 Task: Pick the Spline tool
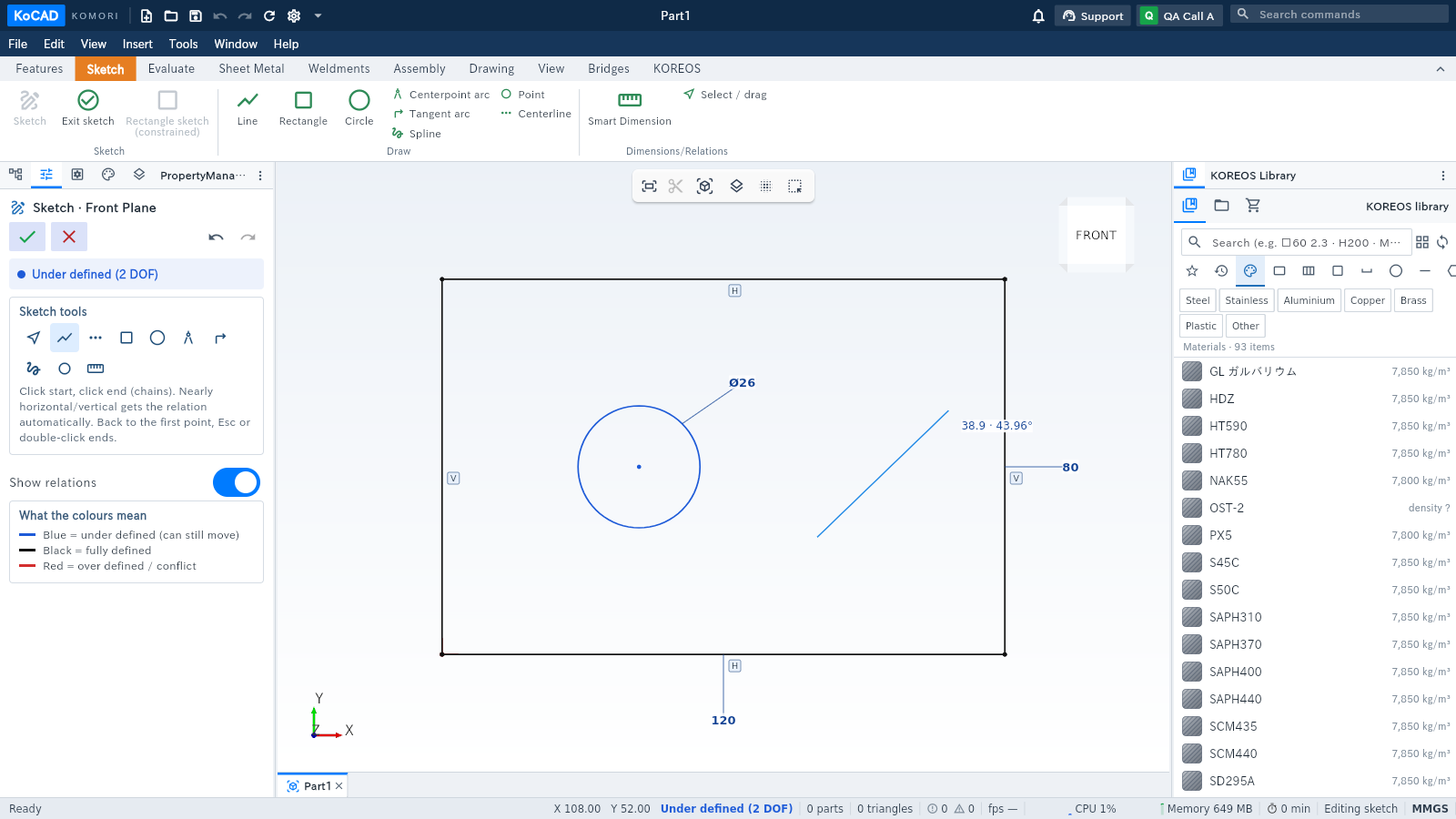(x=417, y=134)
